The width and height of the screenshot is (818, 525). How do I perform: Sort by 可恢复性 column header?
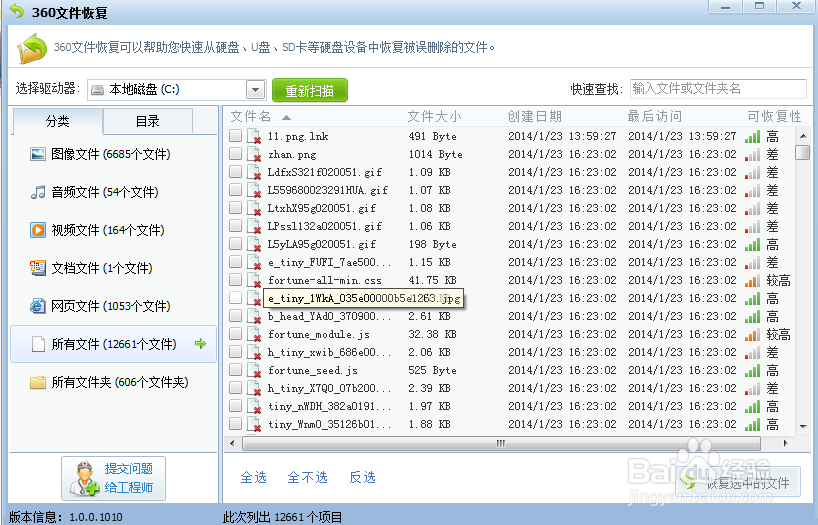coord(774,116)
